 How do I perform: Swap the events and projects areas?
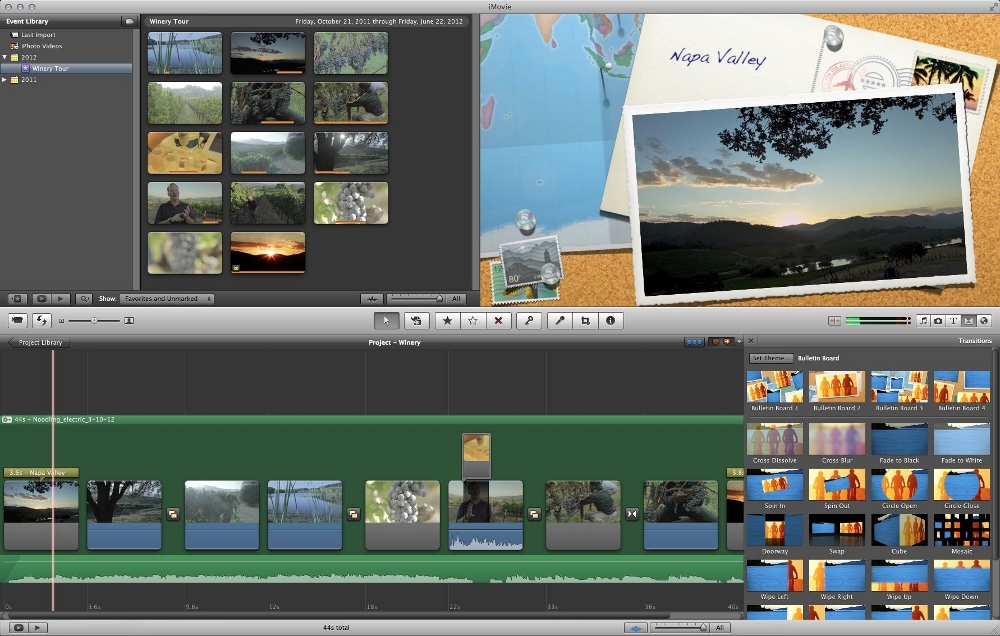(43, 320)
